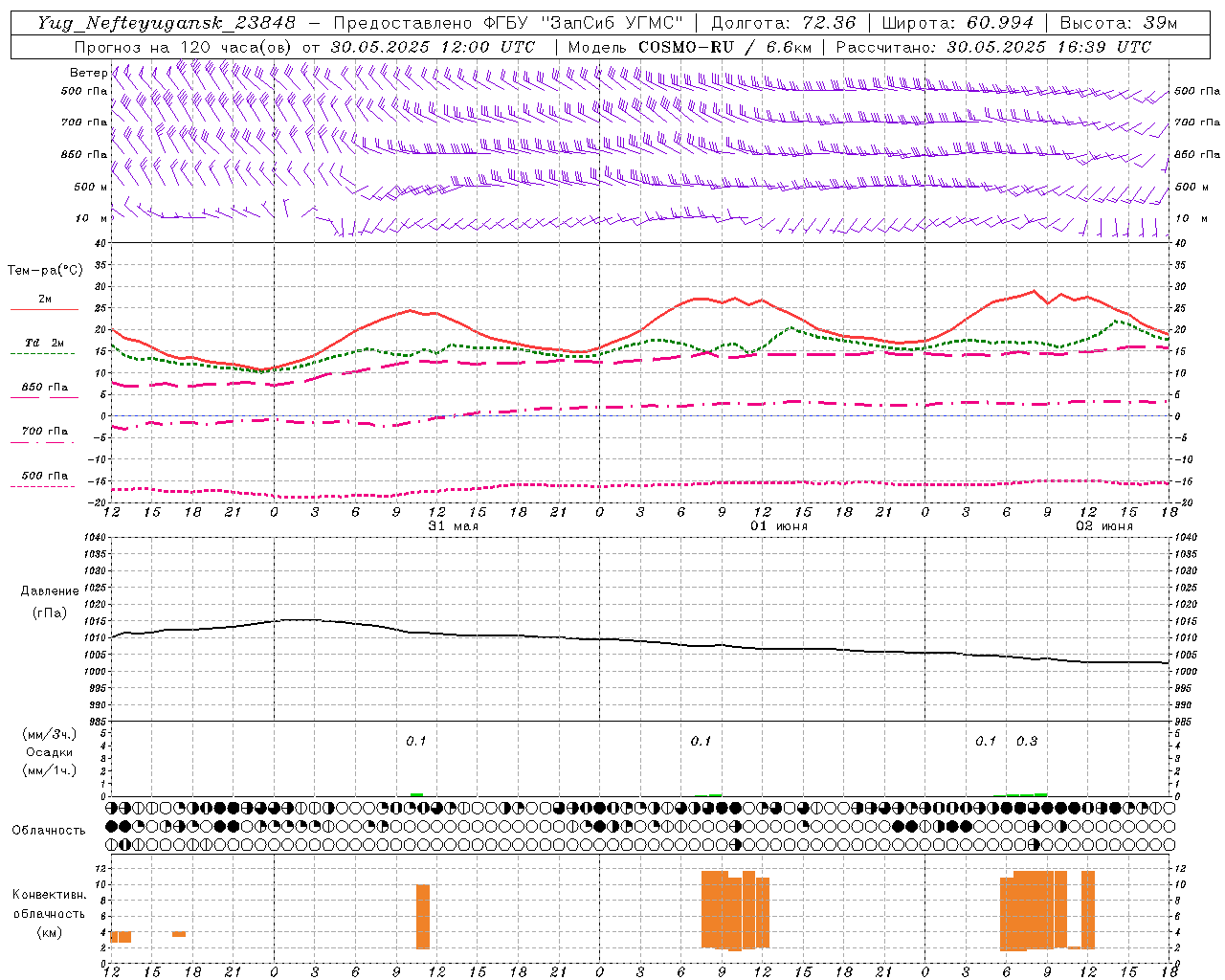Click the Рассчитано: 30.05.2025 16:39 UTC timestamp

coord(993,47)
